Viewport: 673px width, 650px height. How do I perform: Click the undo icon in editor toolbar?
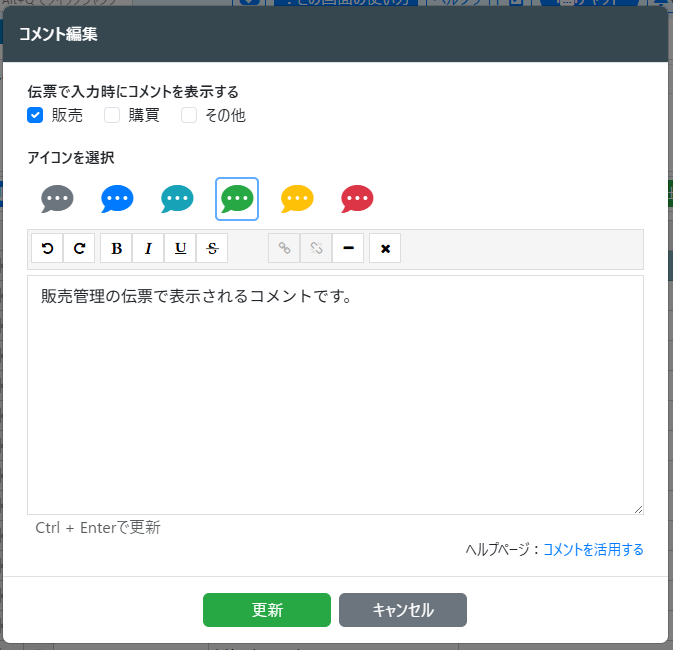(x=47, y=248)
